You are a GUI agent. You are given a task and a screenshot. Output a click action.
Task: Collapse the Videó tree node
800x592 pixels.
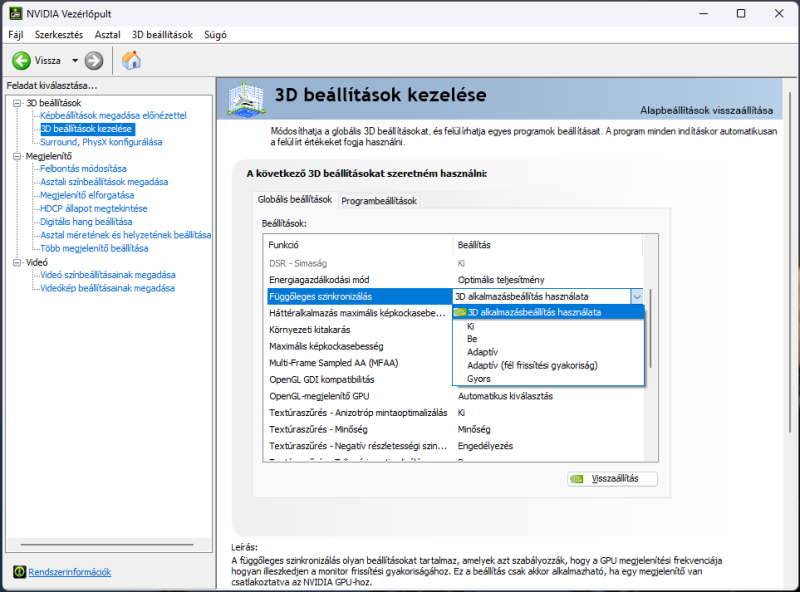(x=17, y=262)
